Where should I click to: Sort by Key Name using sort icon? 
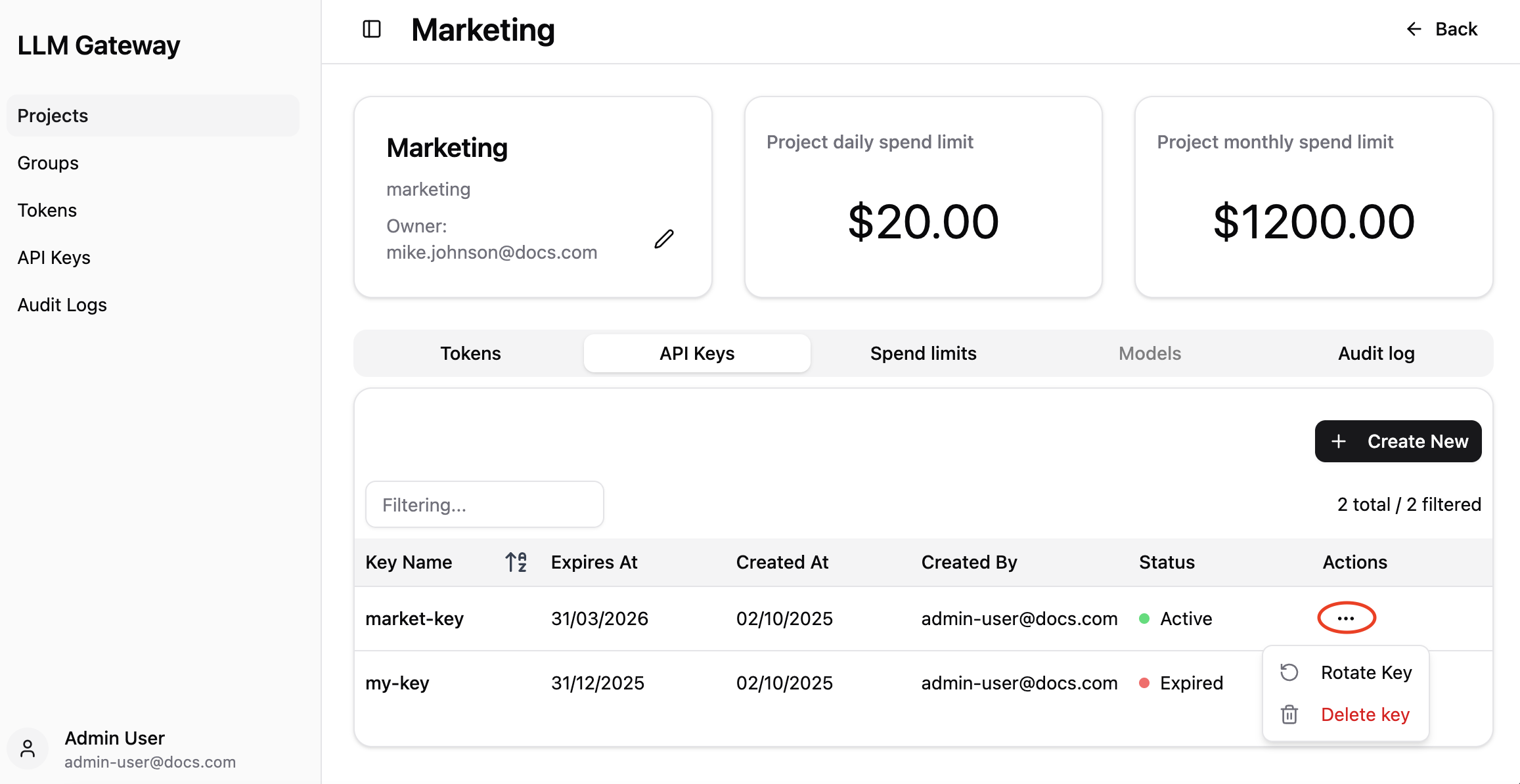tap(516, 562)
